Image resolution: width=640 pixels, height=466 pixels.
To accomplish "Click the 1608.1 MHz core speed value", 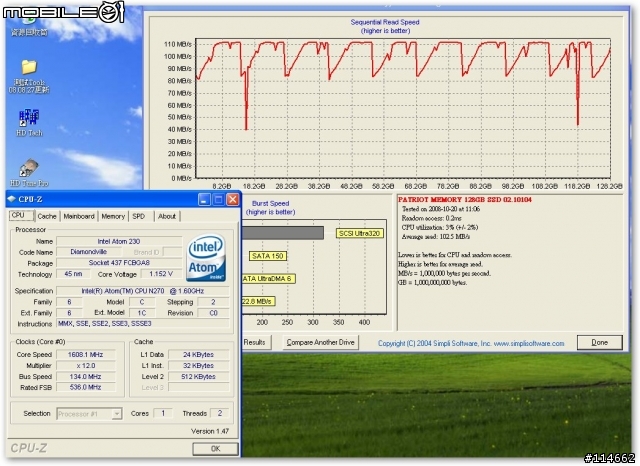I will coord(86,355).
